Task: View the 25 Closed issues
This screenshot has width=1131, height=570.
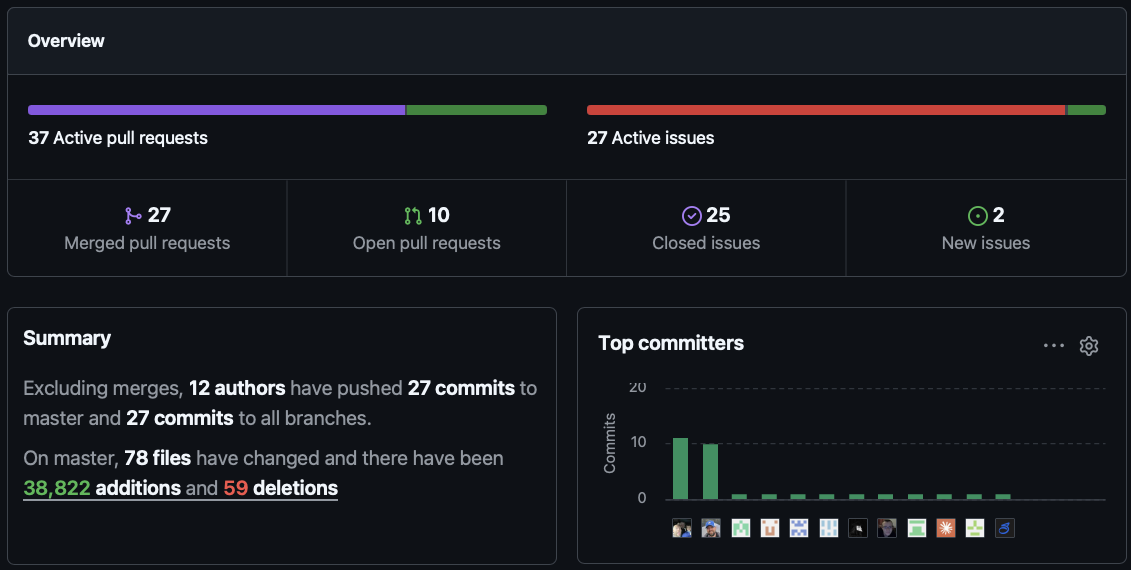Action: 706,228
